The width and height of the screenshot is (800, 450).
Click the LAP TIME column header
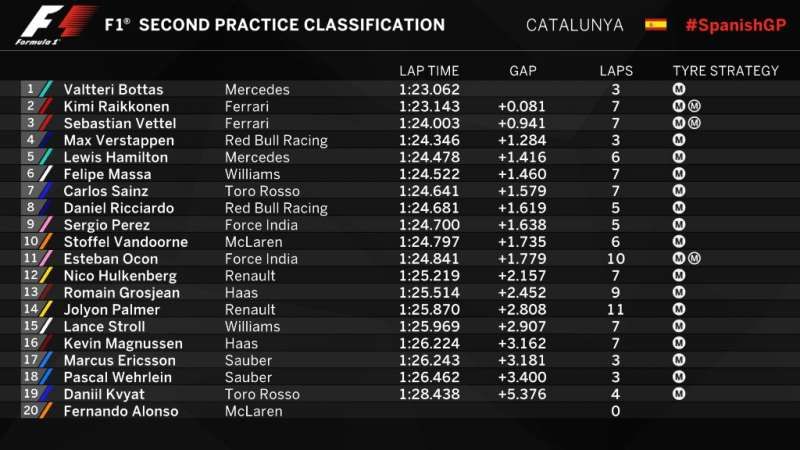click(x=429, y=71)
